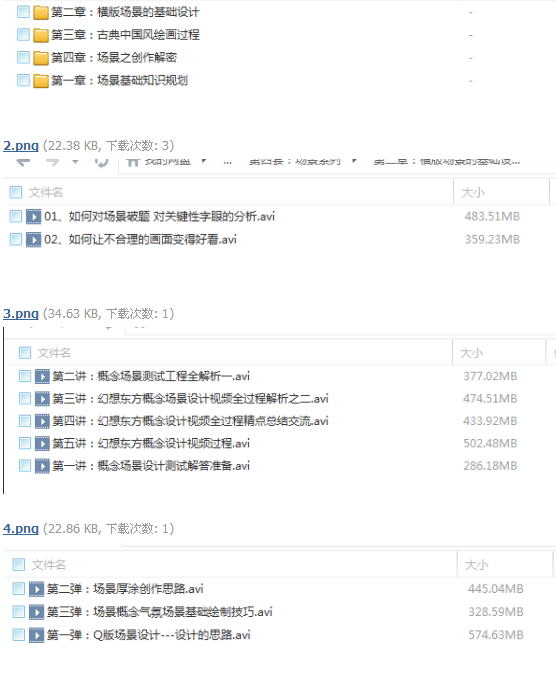Click video icon of 第四讲 精点总结交流 file

pyautogui.click(x=42, y=421)
